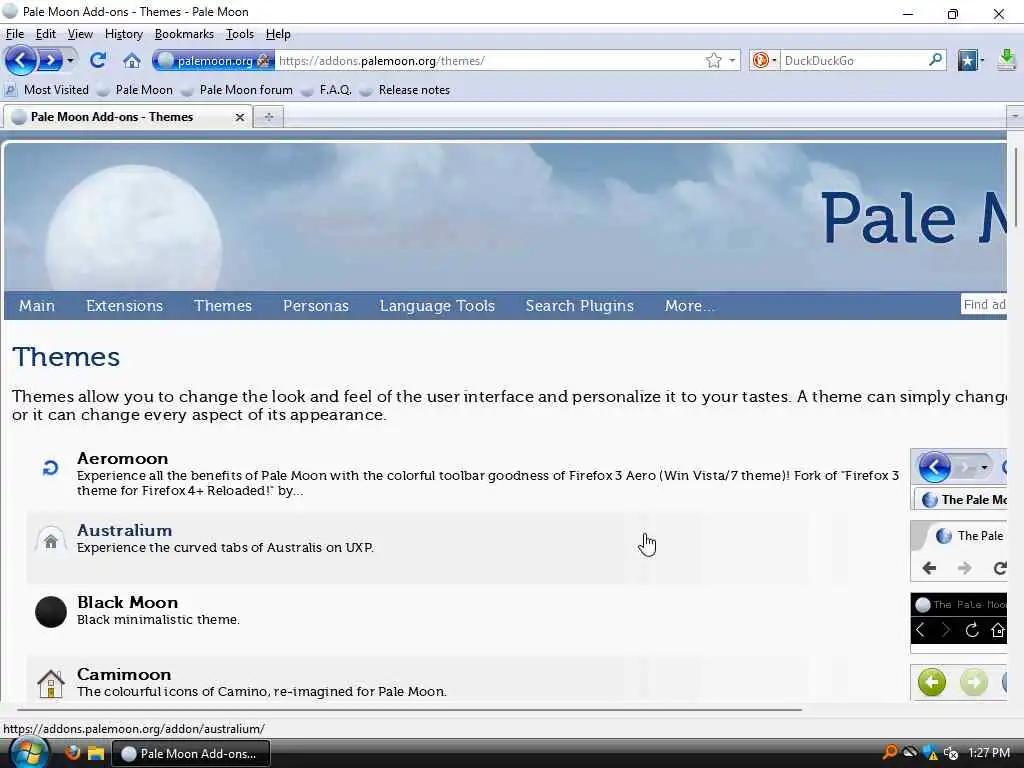Open the file explorer taskbar icon
The height and width of the screenshot is (768, 1024).
tap(96, 754)
